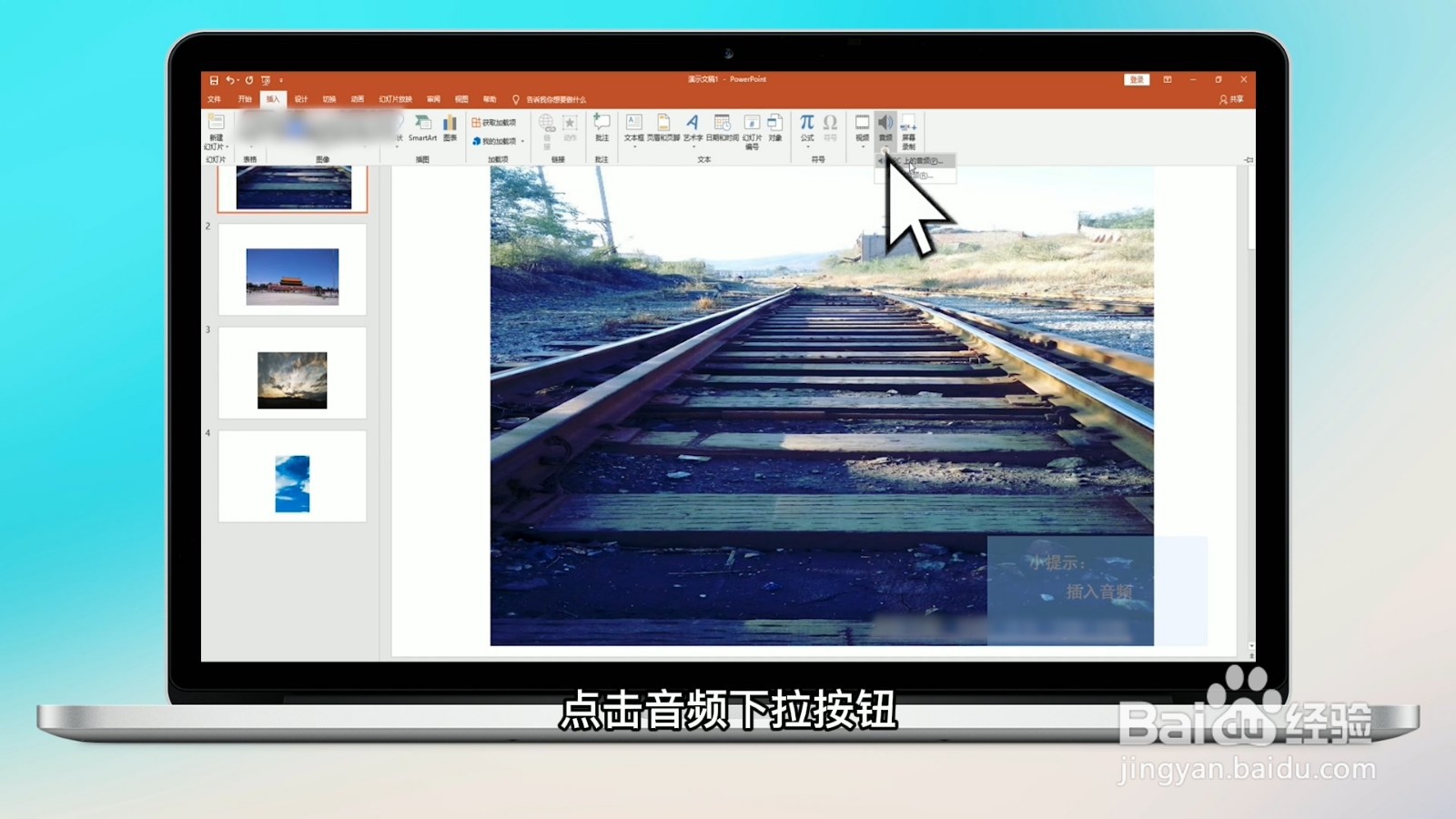The height and width of the screenshot is (819, 1456).
Task: Insert a comment with the 批注 icon
Action: pyautogui.click(x=602, y=127)
